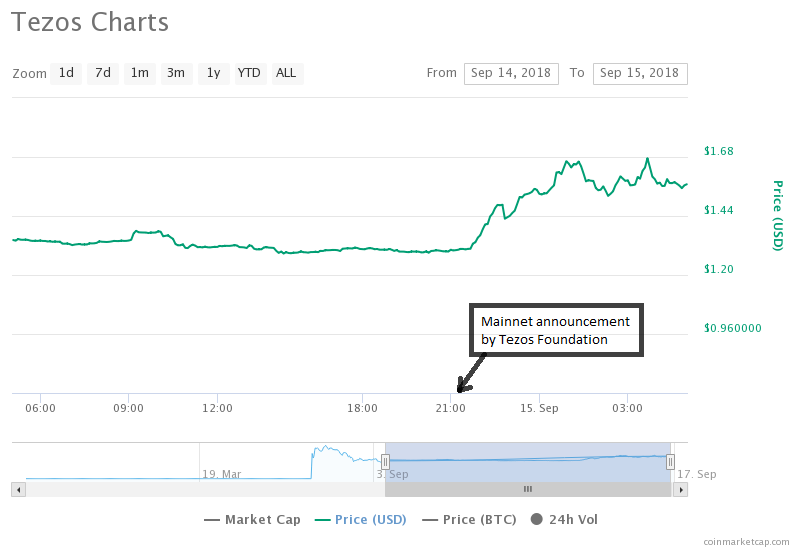
Task: Set chart zoom to 1y
Action: pyautogui.click(x=214, y=73)
